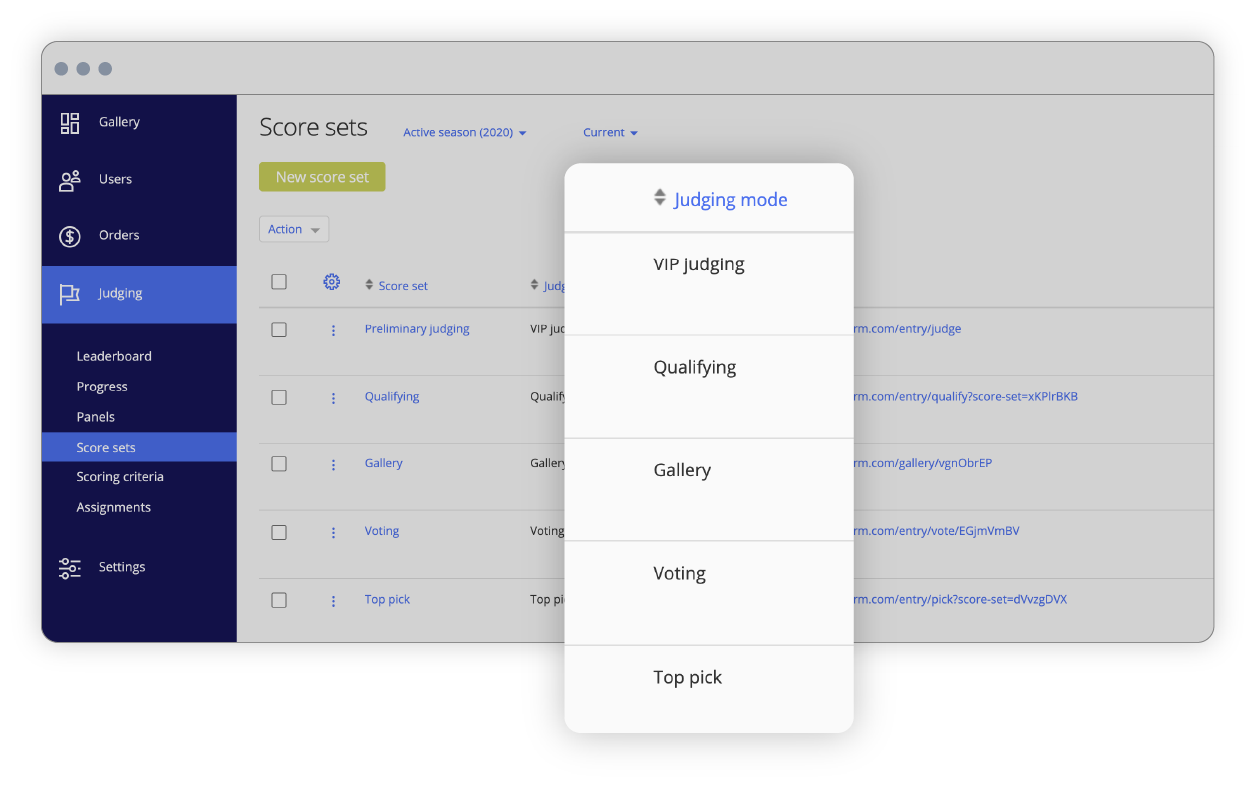Check the Voting row checkbox
The height and width of the screenshot is (788, 1256).
[279, 532]
